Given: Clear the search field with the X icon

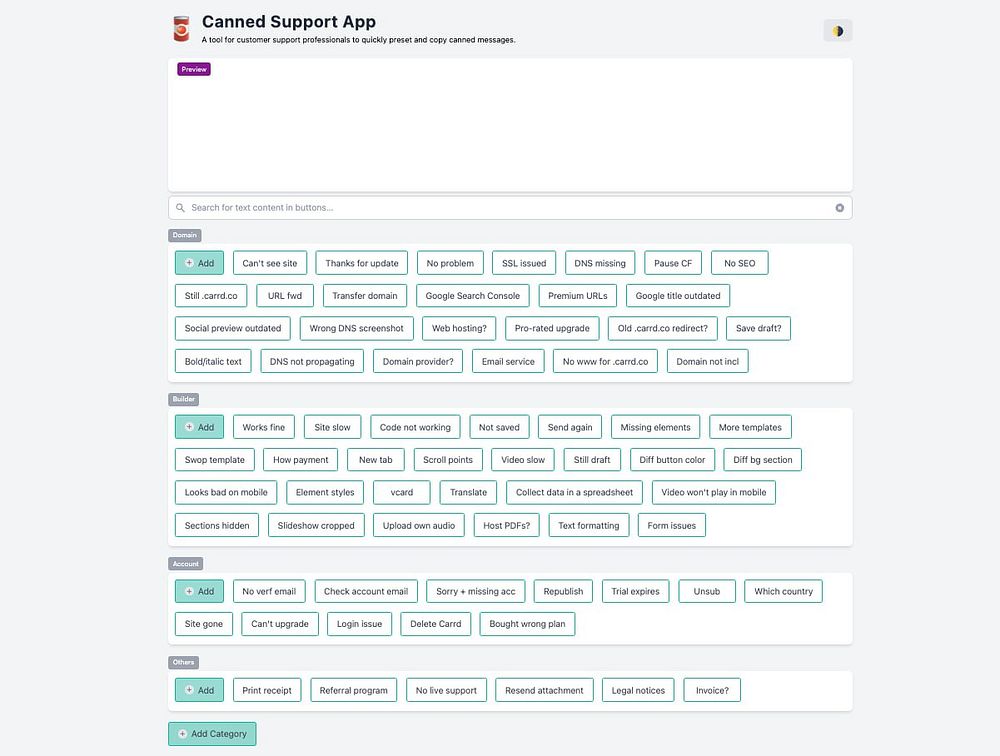Looking at the screenshot, I should pyautogui.click(x=840, y=208).
